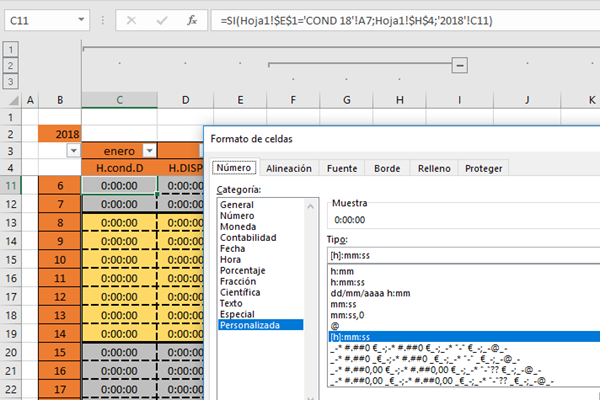
Task: Click the Enter checkmark icon in formula bar
Action: 161,21
